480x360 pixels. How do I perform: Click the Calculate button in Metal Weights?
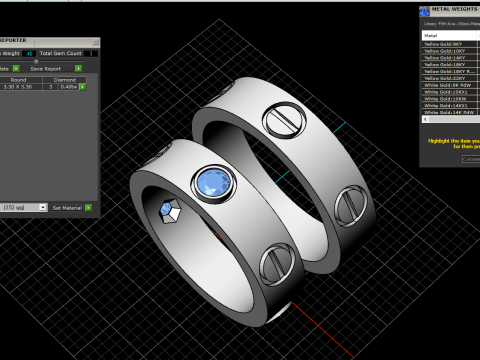click(x=471, y=159)
